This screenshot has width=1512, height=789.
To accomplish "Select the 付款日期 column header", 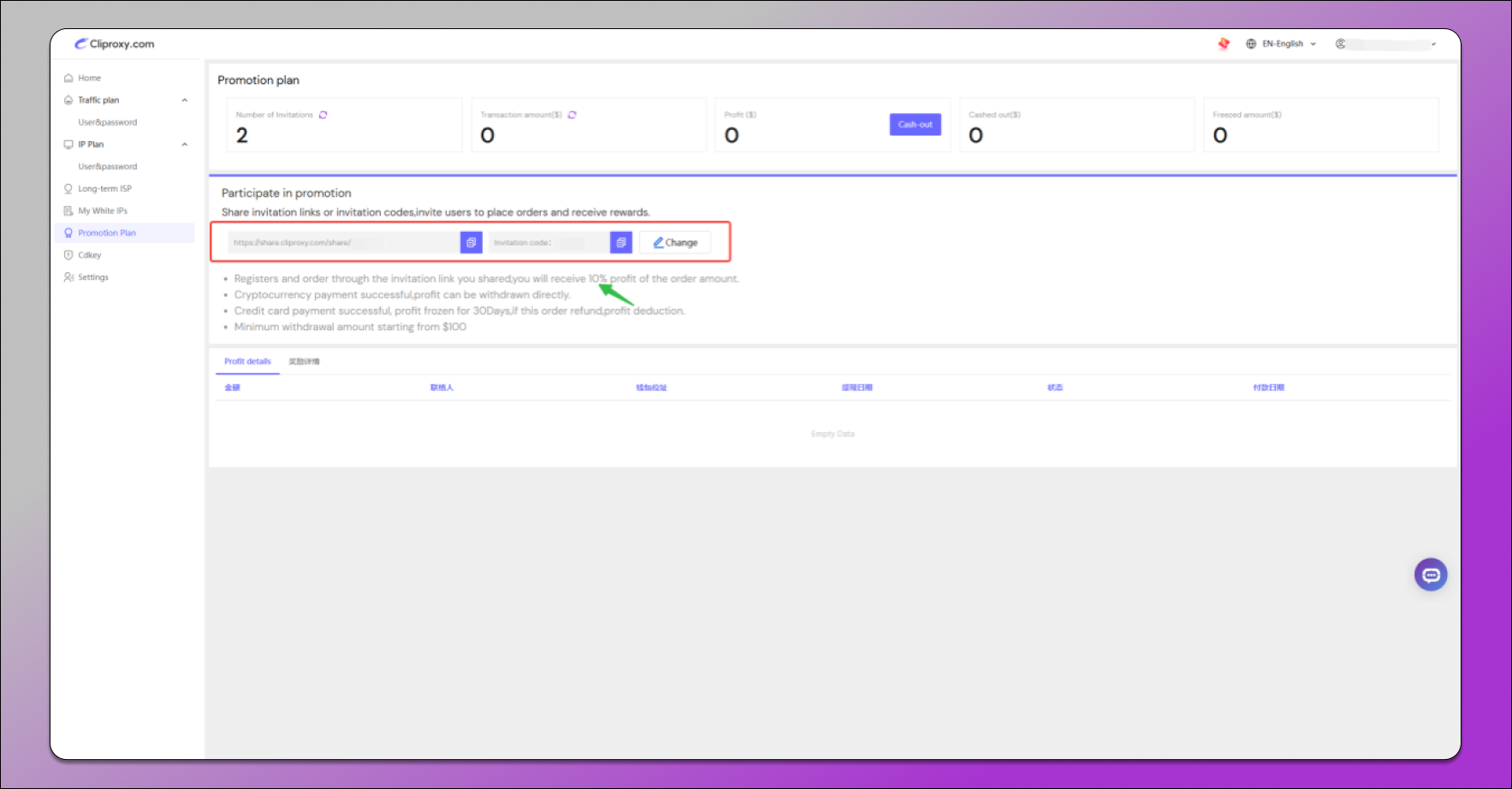I will (1269, 388).
